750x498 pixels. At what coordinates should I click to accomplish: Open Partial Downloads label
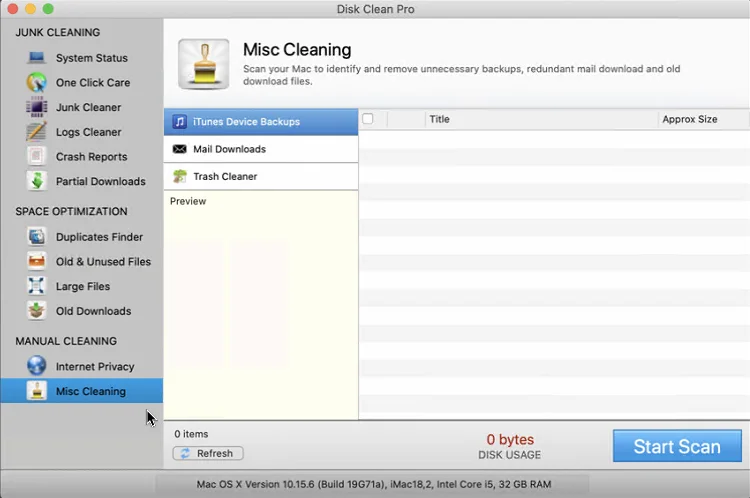tap(100, 181)
